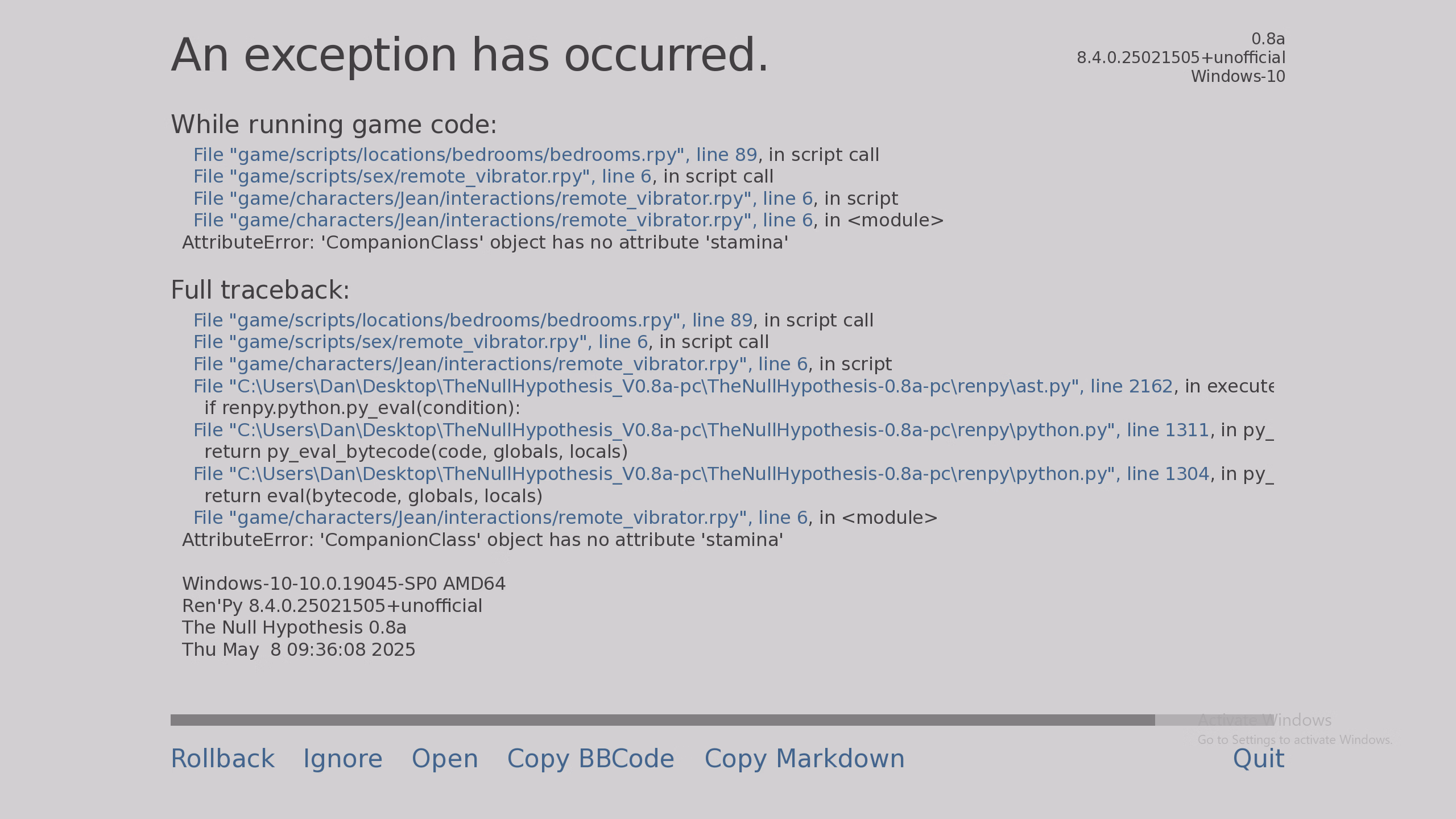The height and width of the screenshot is (819, 1456).
Task: Copy the error as Markdown
Action: click(804, 759)
